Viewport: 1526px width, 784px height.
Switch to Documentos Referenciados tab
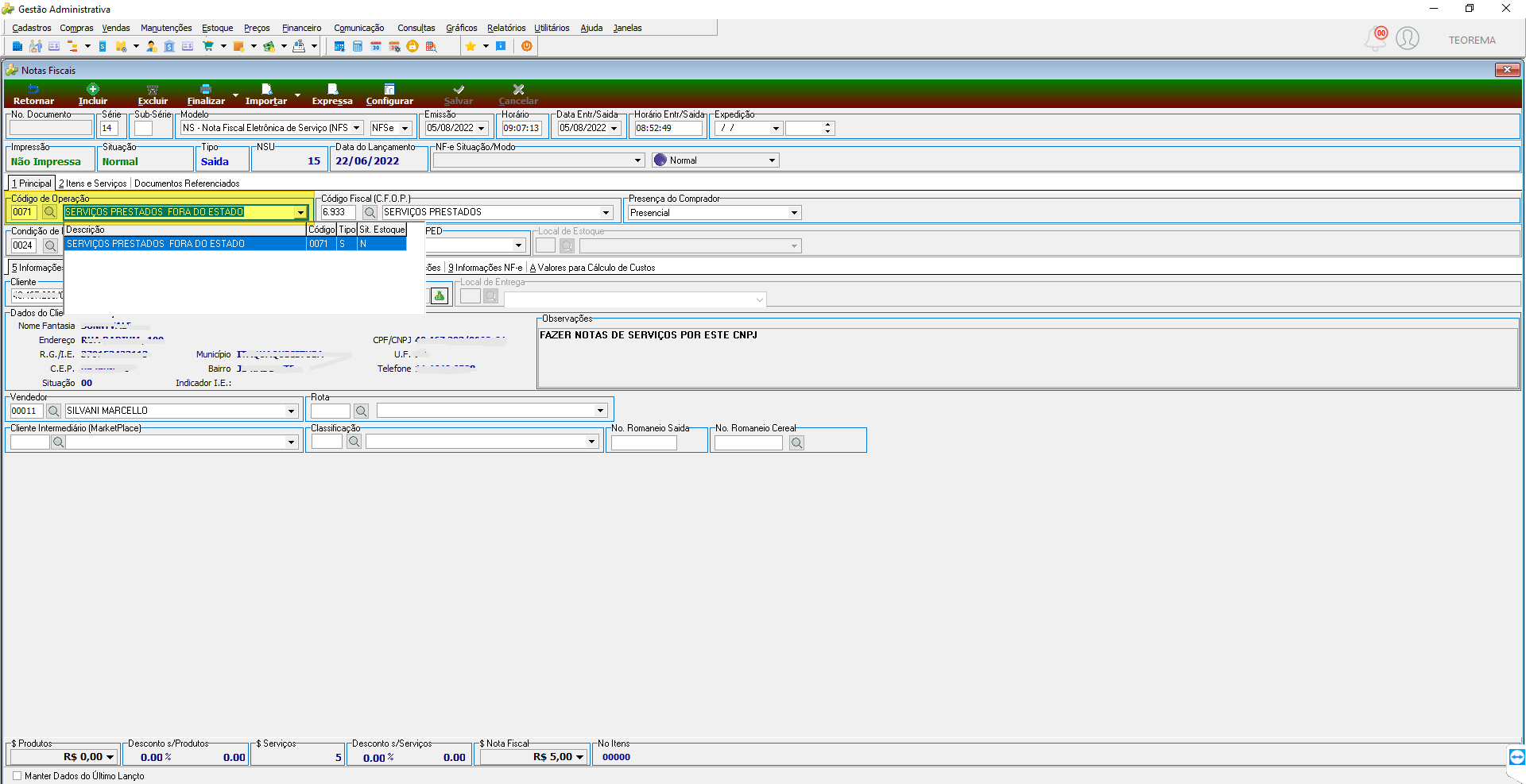[187, 183]
